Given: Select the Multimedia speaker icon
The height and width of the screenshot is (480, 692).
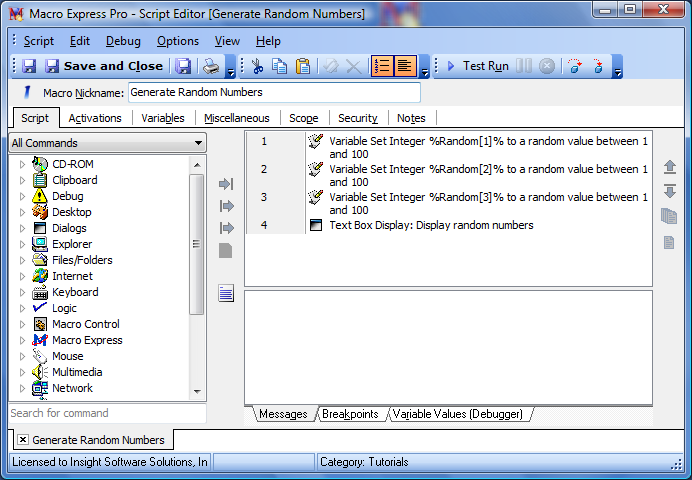Looking at the screenshot, I should [40, 372].
